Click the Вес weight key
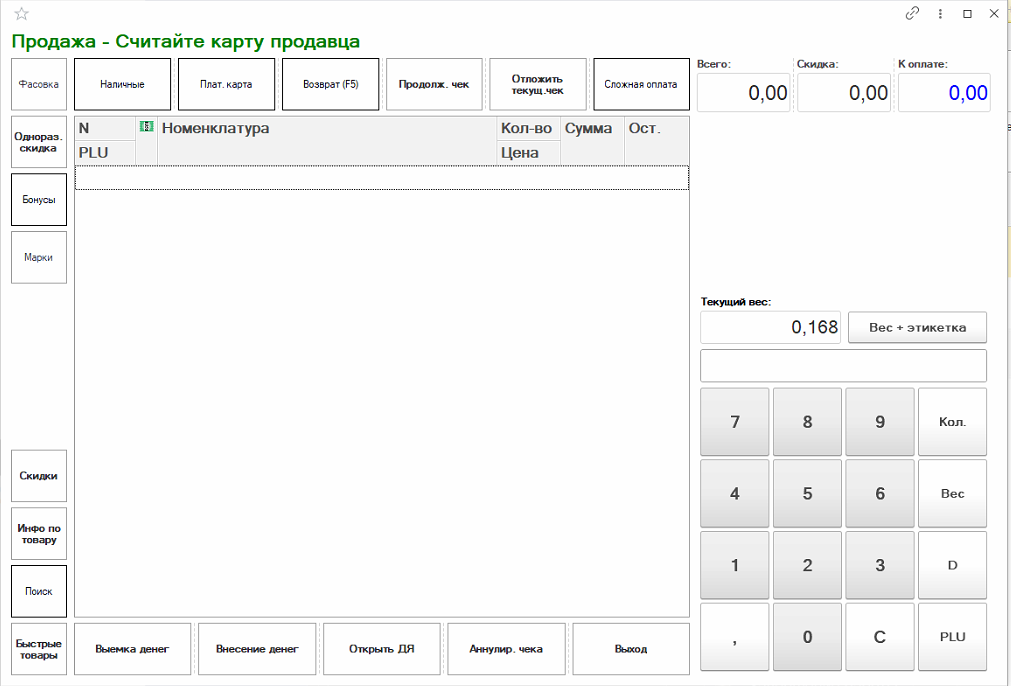The height and width of the screenshot is (686, 1011). [x=952, y=494]
